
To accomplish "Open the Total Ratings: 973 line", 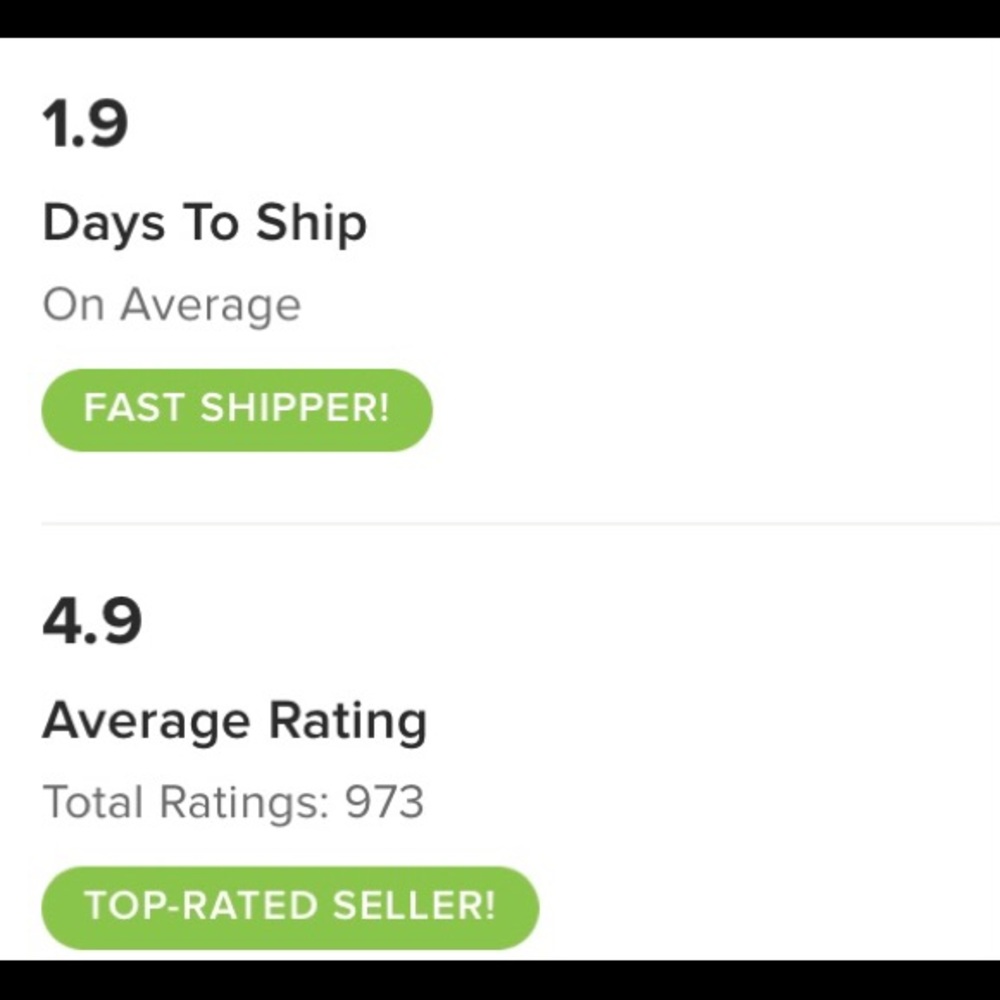I will (x=233, y=802).
